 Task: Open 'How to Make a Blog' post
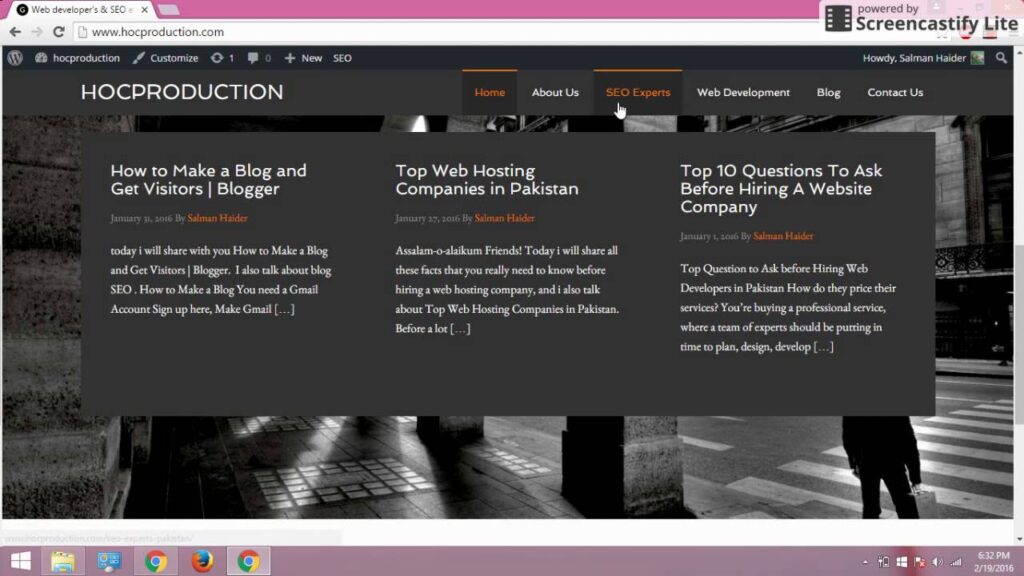[208, 180]
